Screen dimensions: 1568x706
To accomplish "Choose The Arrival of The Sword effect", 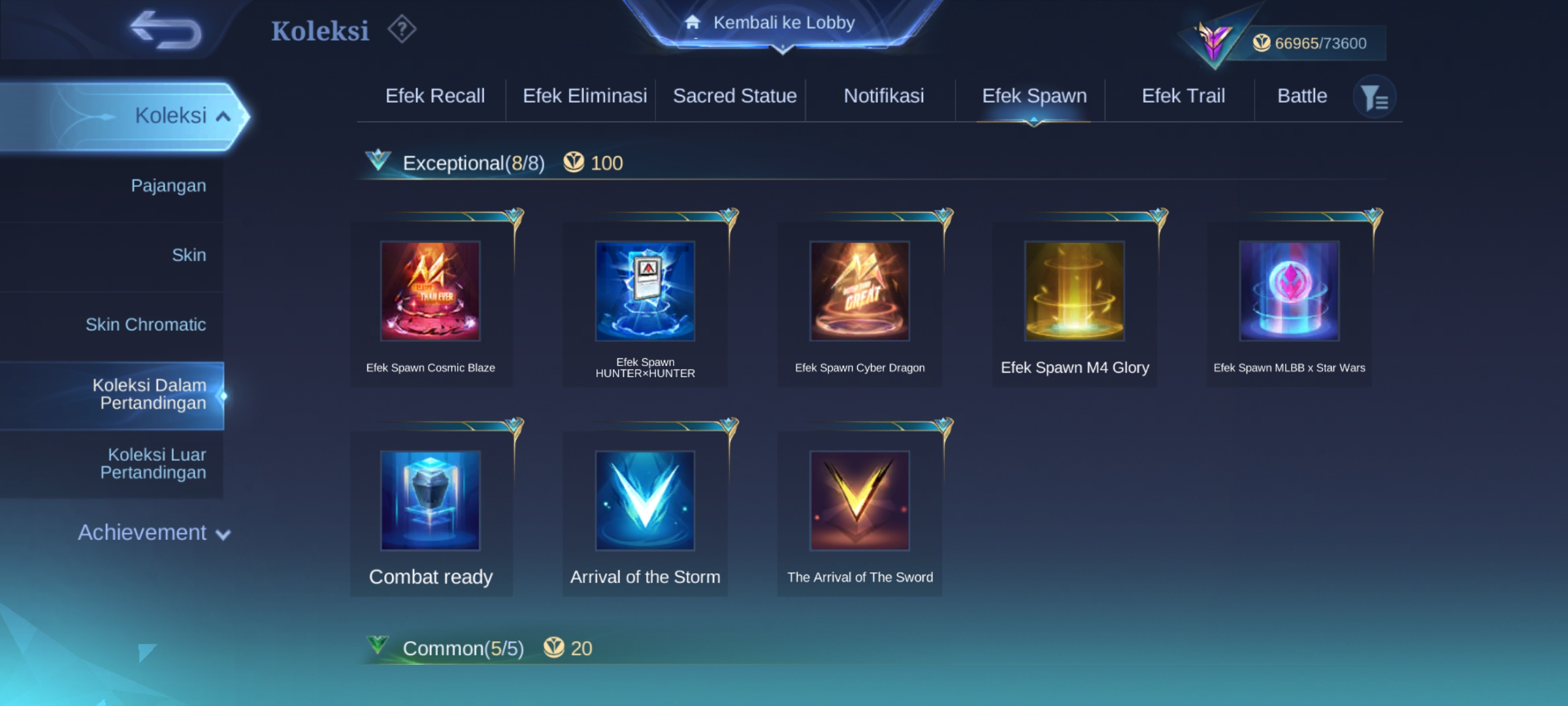I will pos(860,514).
